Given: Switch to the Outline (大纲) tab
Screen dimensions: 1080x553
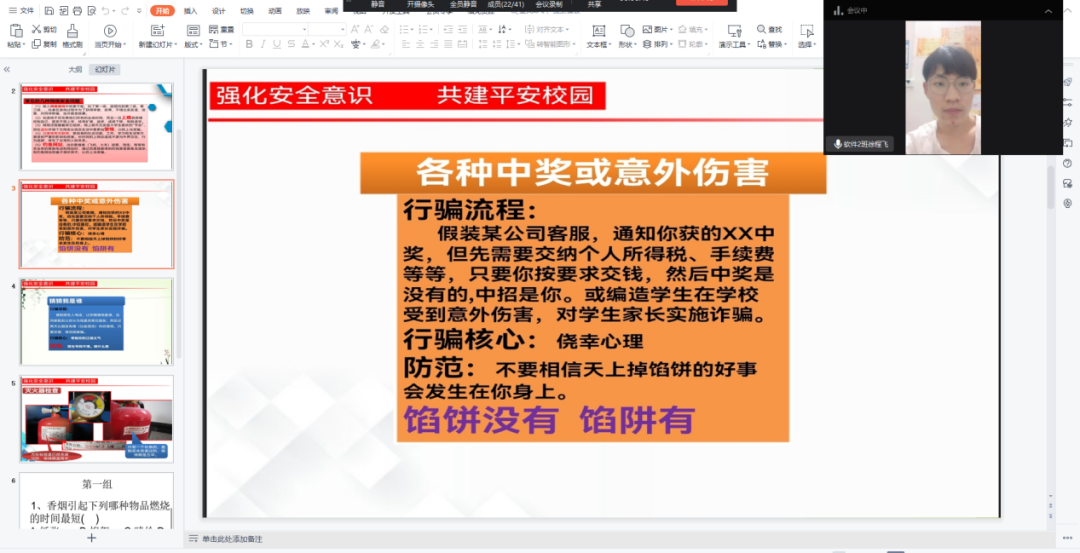Looking at the screenshot, I should coord(75,70).
